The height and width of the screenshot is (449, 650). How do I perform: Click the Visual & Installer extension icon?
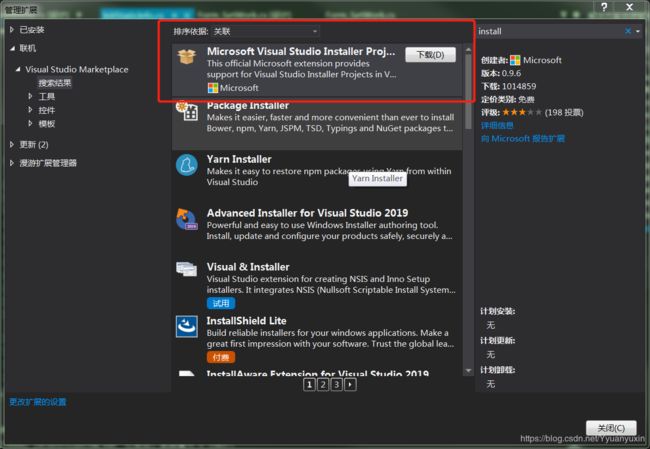pos(187,269)
